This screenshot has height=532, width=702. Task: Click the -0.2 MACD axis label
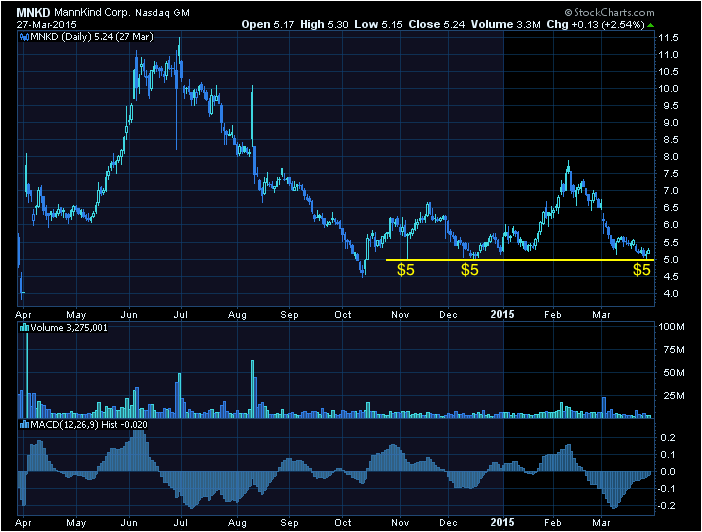coord(666,506)
